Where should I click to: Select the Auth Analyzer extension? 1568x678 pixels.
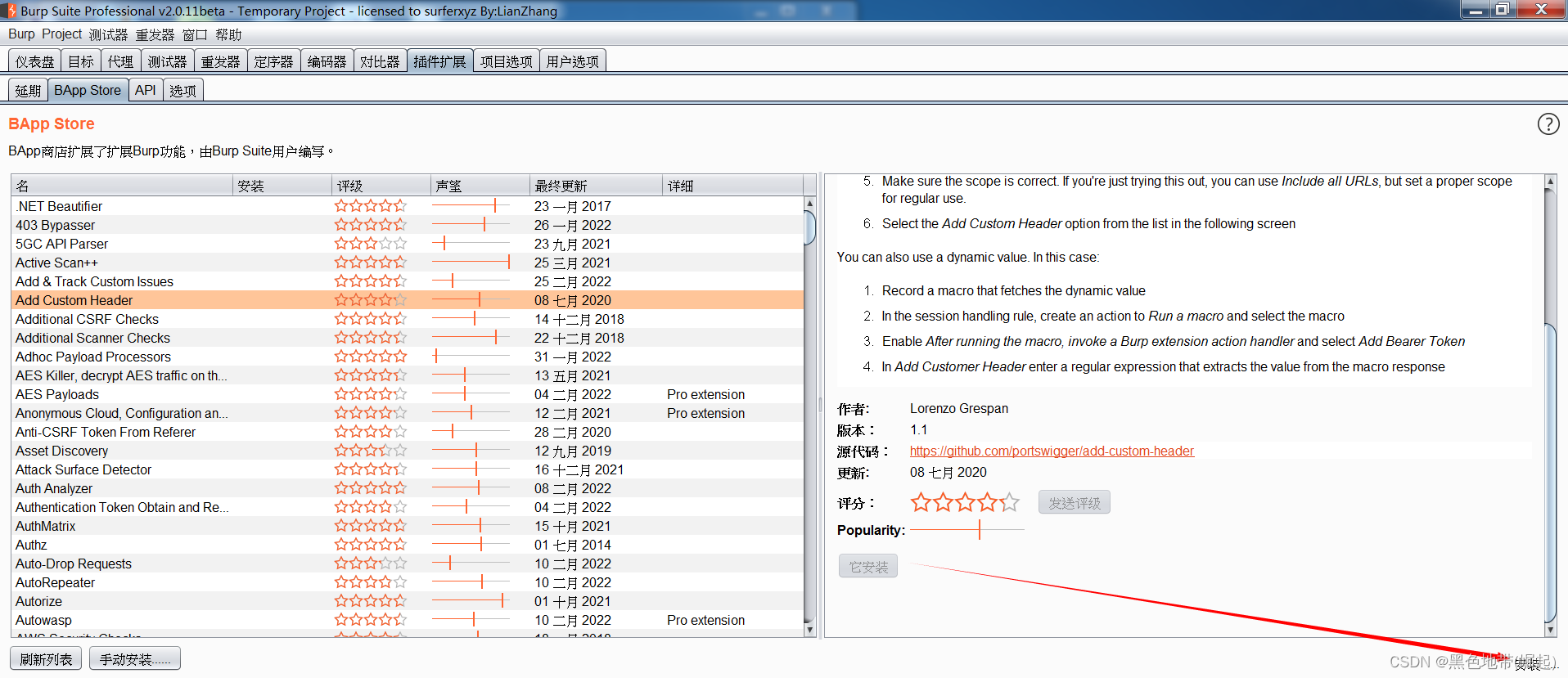(408, 488)
